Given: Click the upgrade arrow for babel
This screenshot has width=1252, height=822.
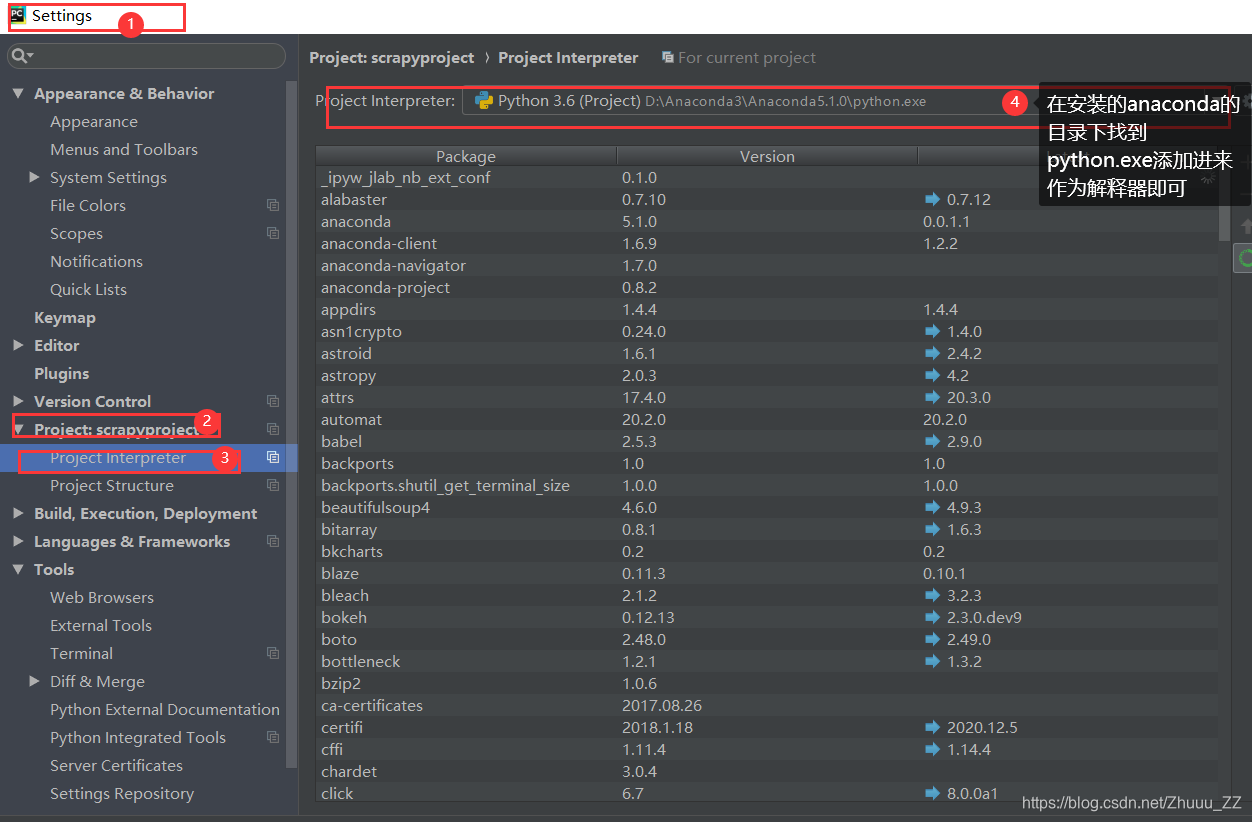Looking at the screenshot, I should (x=933, y=441).
